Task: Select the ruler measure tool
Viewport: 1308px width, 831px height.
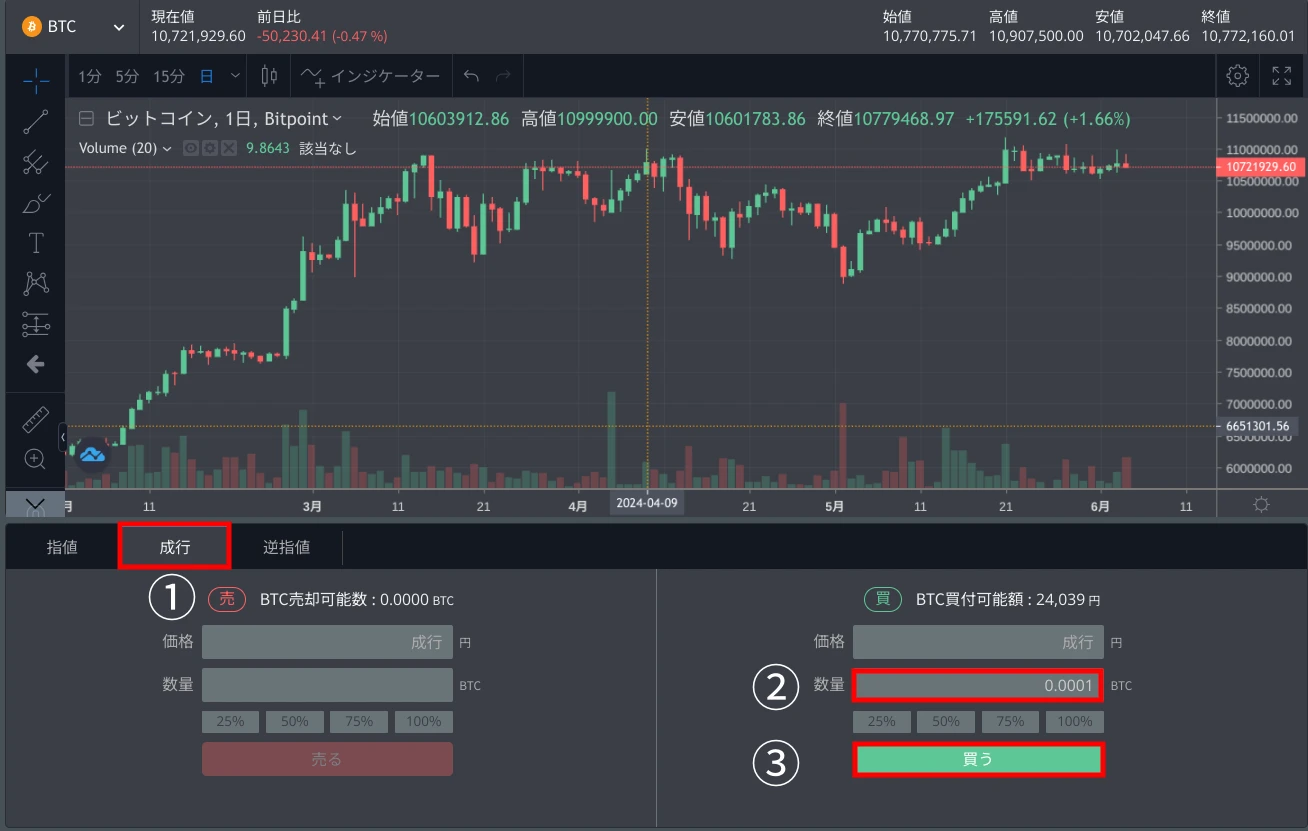Action: coord(36,419)
